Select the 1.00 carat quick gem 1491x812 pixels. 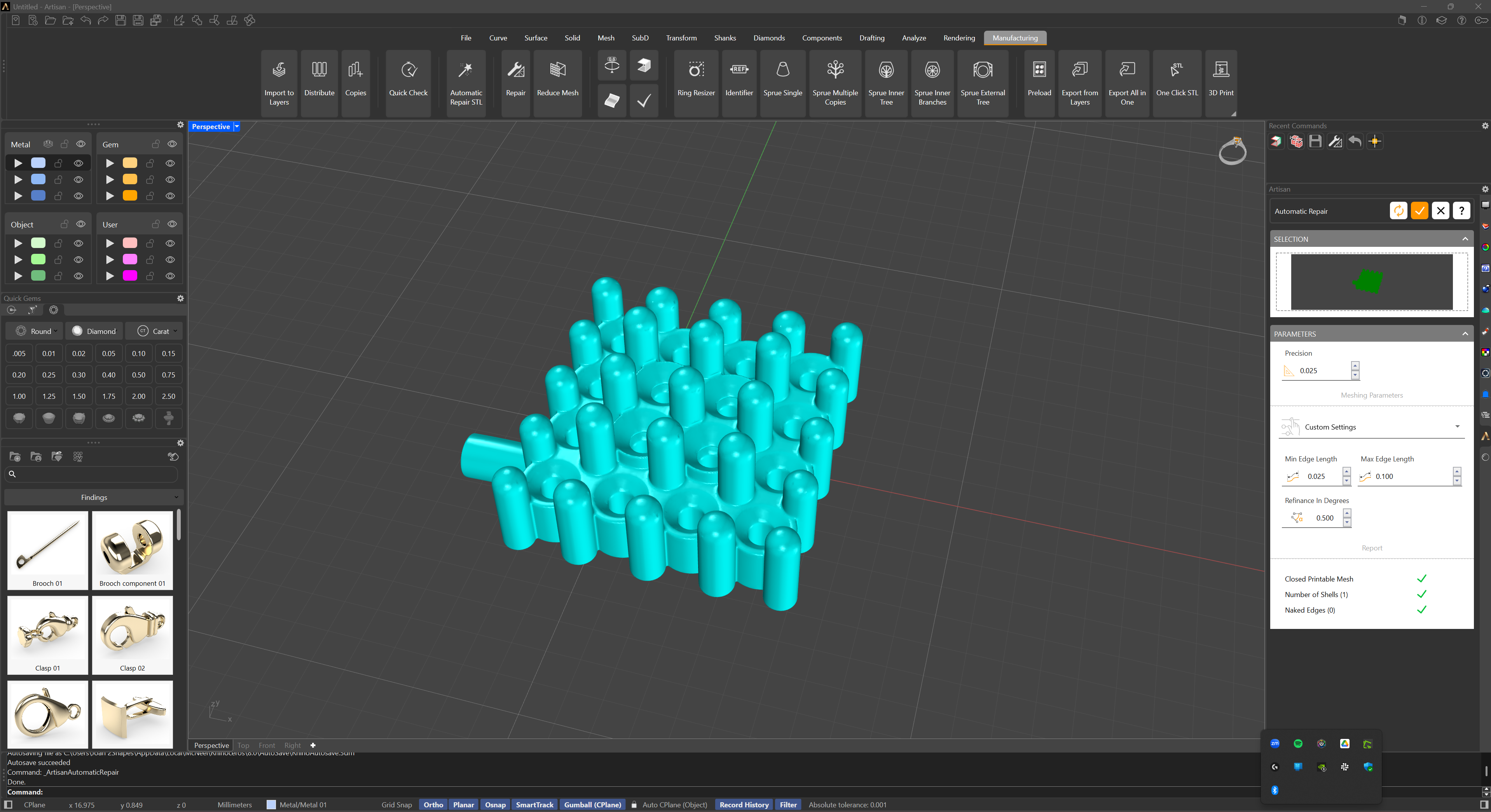pyautogui.click(x=19, y=396)
